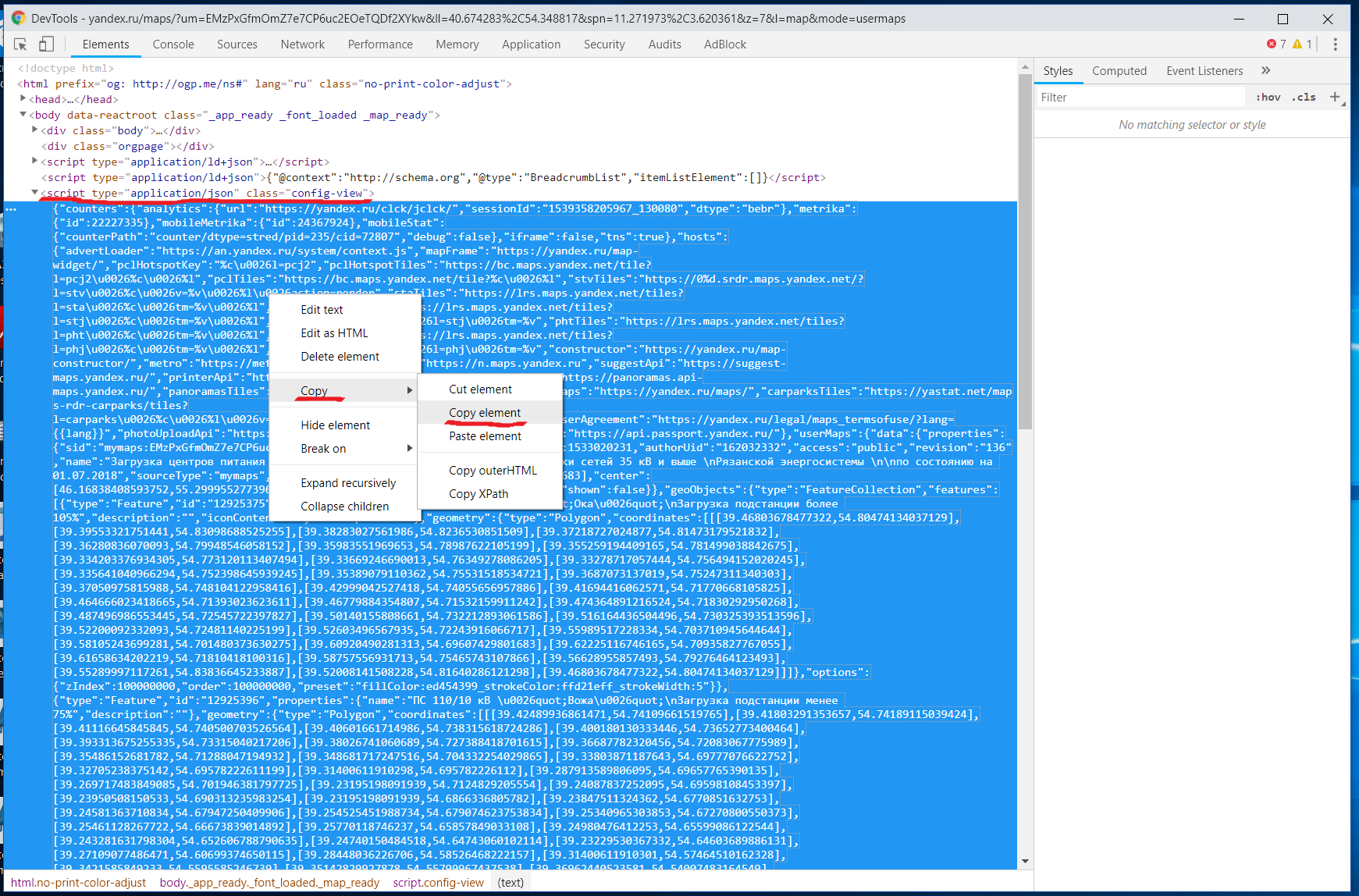The height and width of the screenshot is (896, 1359).
Task: Toggle element state with :hov button
Action: click(1268, 97)
